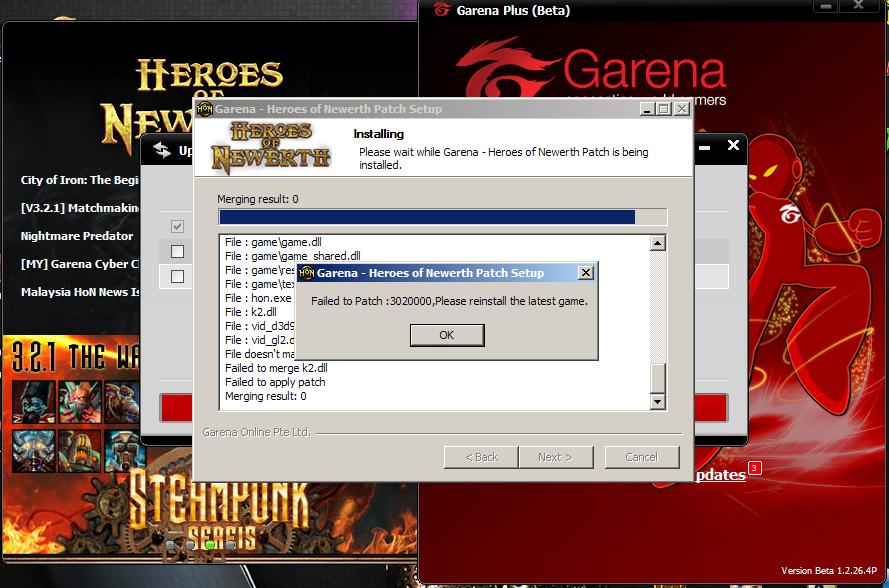The width and height of the screenshot is (889, 588).
Task: Select the last banner slide dot
Action: tap(231, 545)
